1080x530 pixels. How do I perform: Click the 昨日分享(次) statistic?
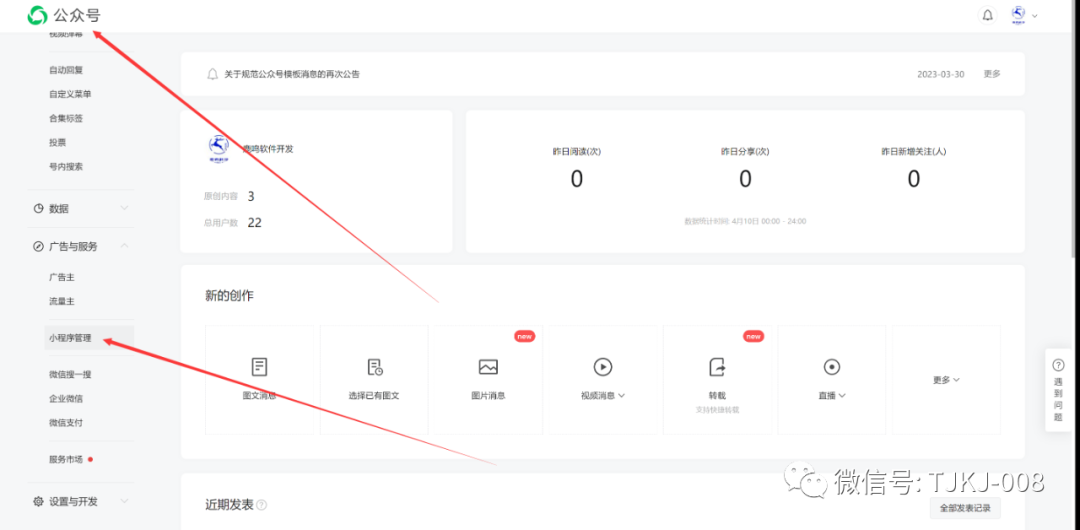[745, 169]
